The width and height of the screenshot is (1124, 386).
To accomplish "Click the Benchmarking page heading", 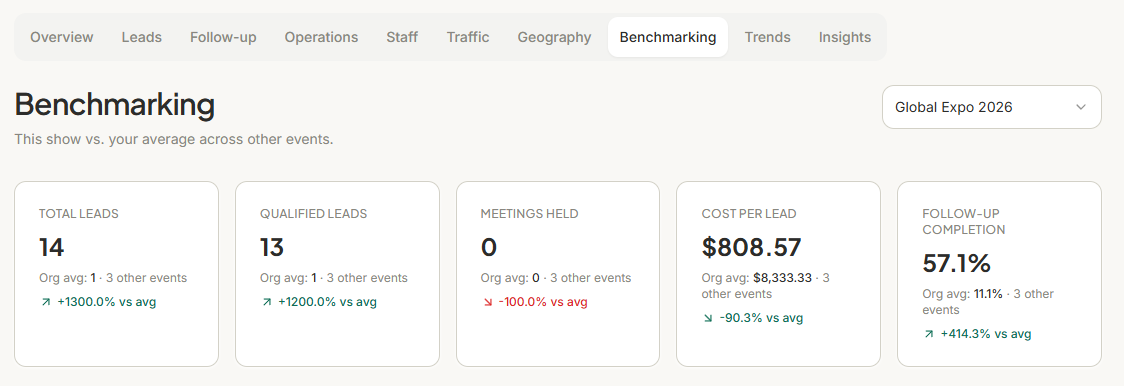I will coord(115,105).
